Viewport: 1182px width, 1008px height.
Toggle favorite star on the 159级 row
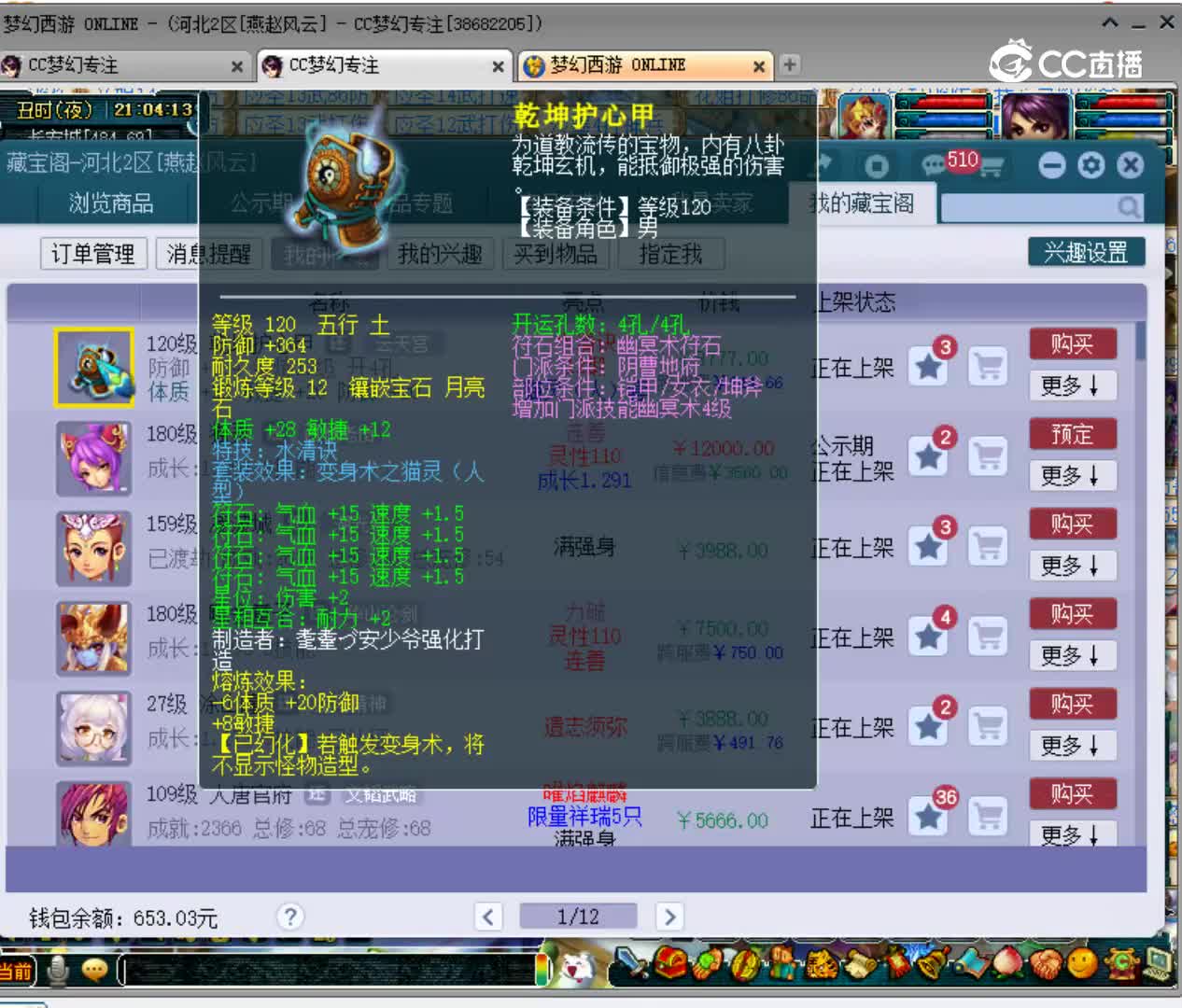(x=929, y=546)
